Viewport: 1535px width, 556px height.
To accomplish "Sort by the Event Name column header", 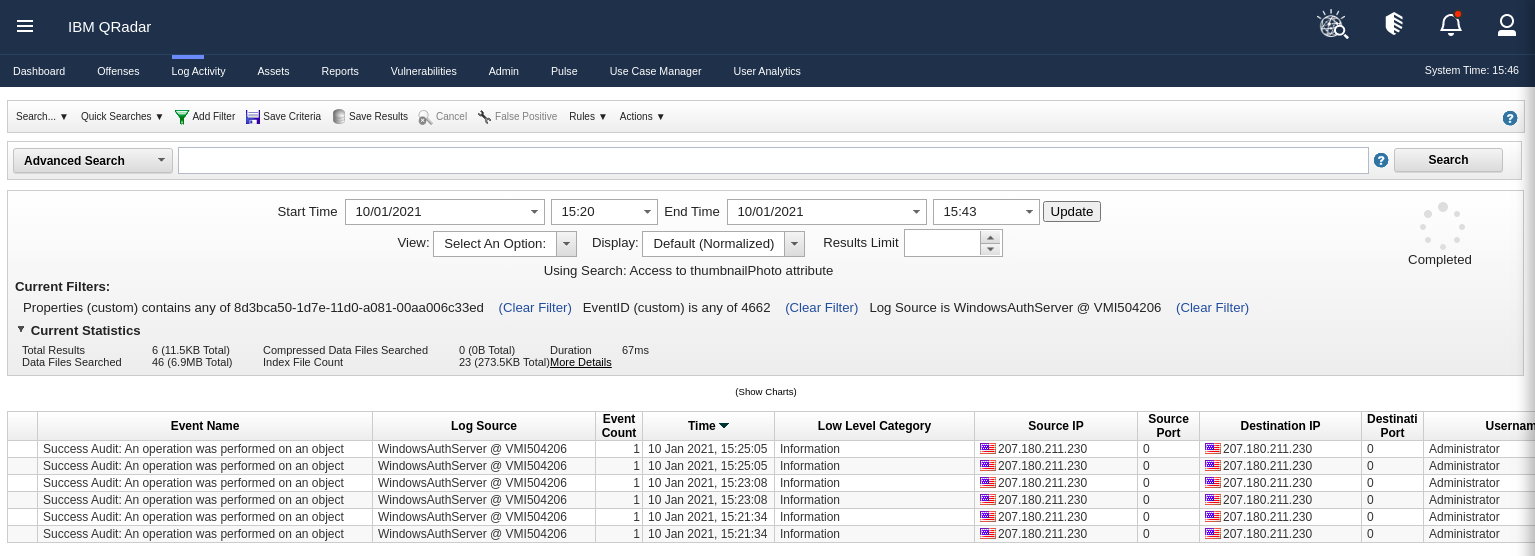I will (x=205, y=426).
